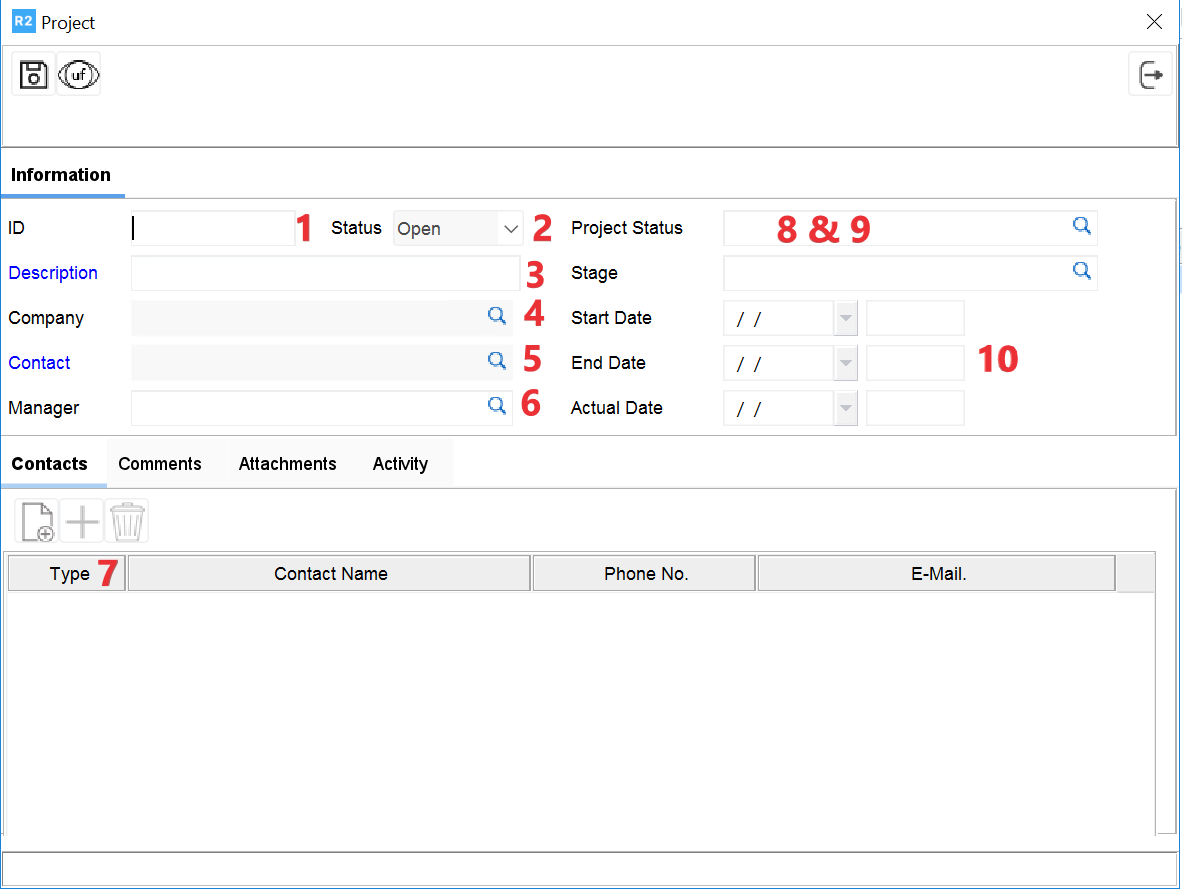Viewport: 1182px width, 891px height.
Task: Click the new document icon in Contacts toolbar
Action: pyautogui.click(x=38, y=522)
